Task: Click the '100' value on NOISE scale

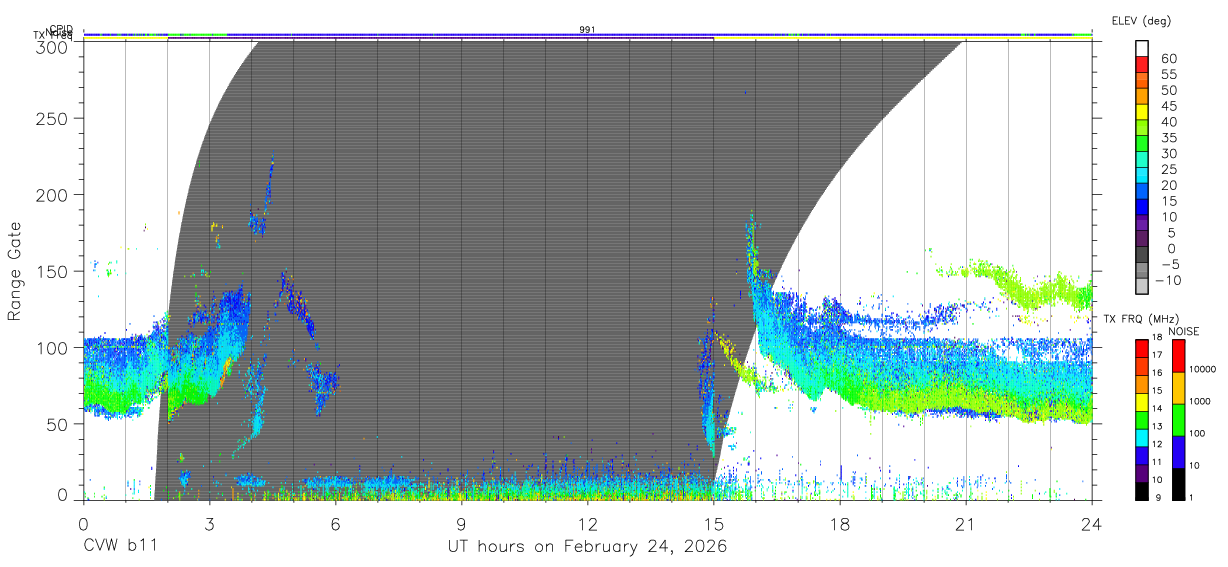Action: (1197, 433)
